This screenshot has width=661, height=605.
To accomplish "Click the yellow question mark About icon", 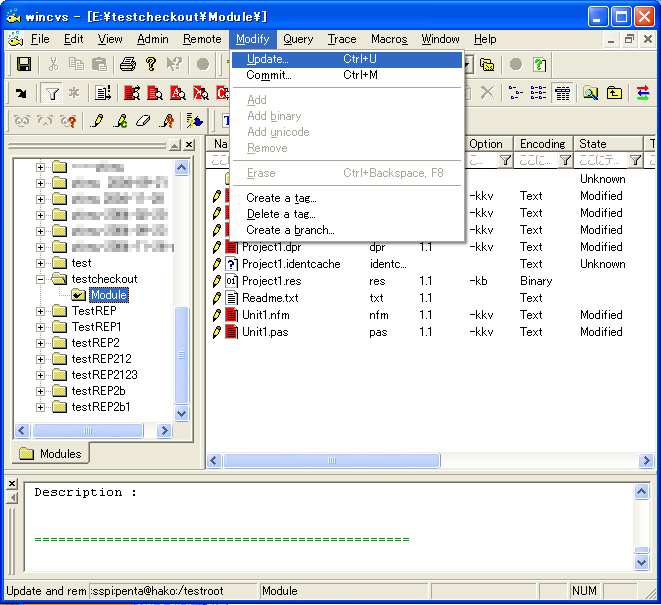I will (151, 65).
